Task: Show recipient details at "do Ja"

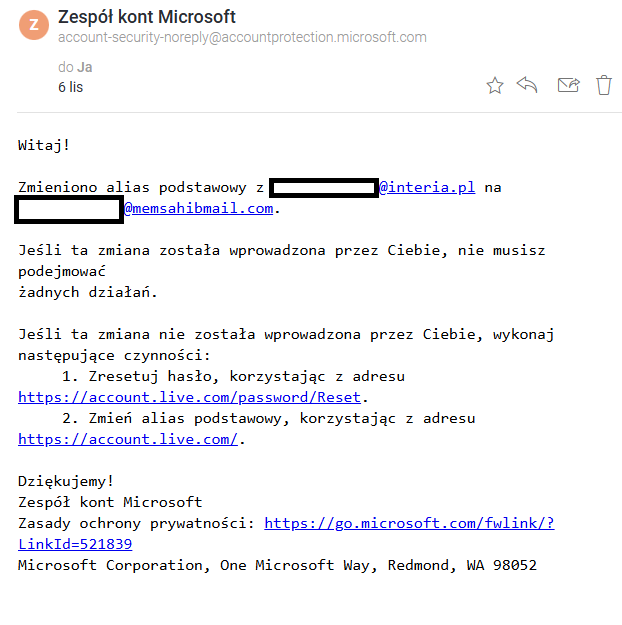Action: coord(75,67)
